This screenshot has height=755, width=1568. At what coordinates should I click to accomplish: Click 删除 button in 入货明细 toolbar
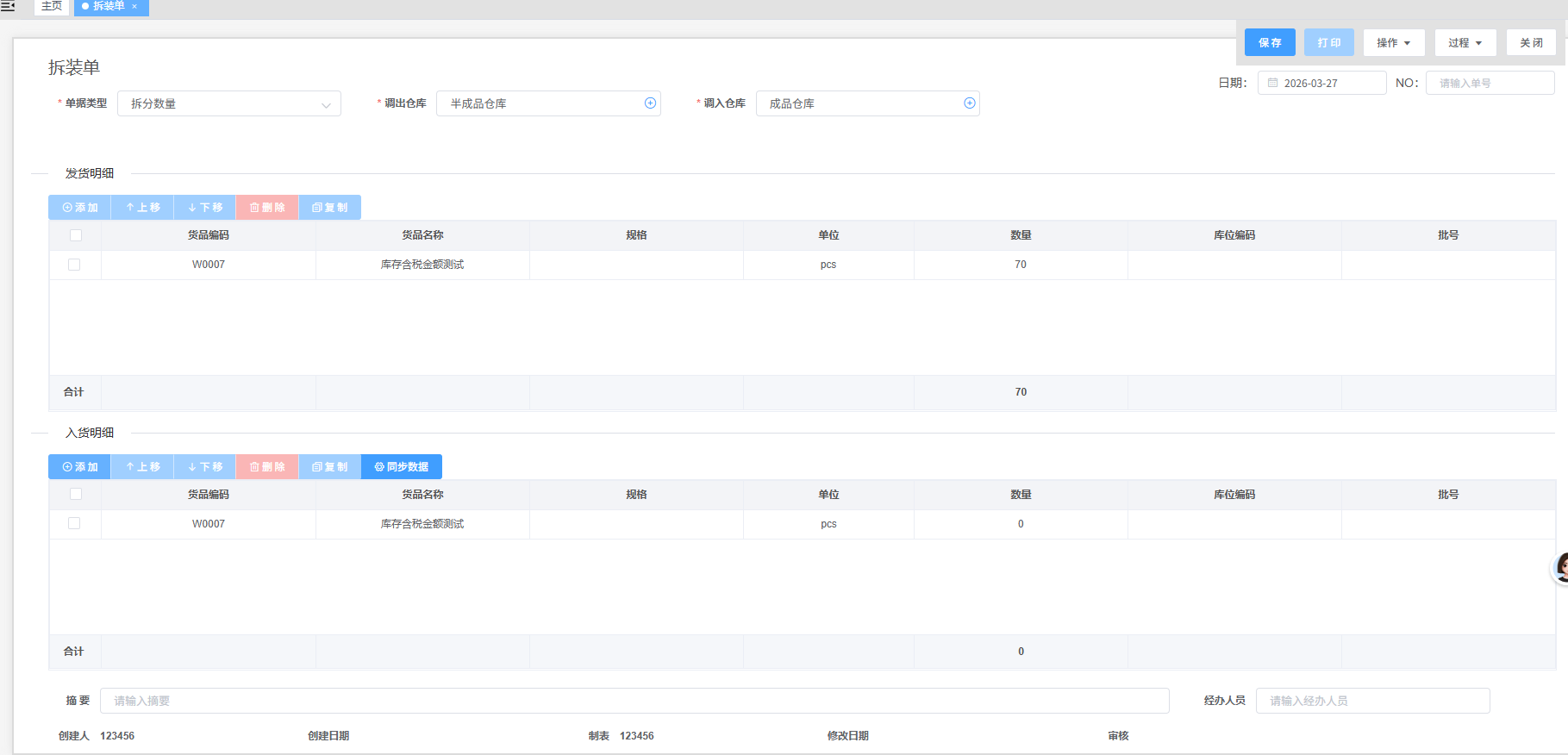coord(267,467)
